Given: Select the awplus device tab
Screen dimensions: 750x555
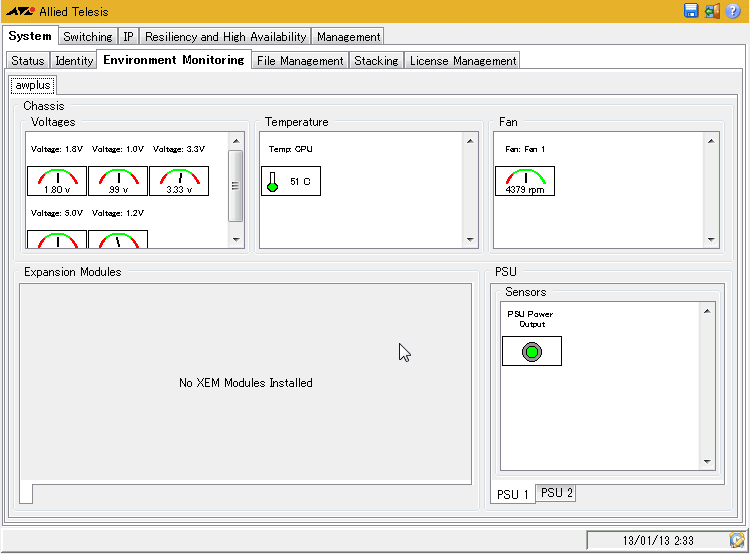Looking at the screenshot, I should 33,85.
